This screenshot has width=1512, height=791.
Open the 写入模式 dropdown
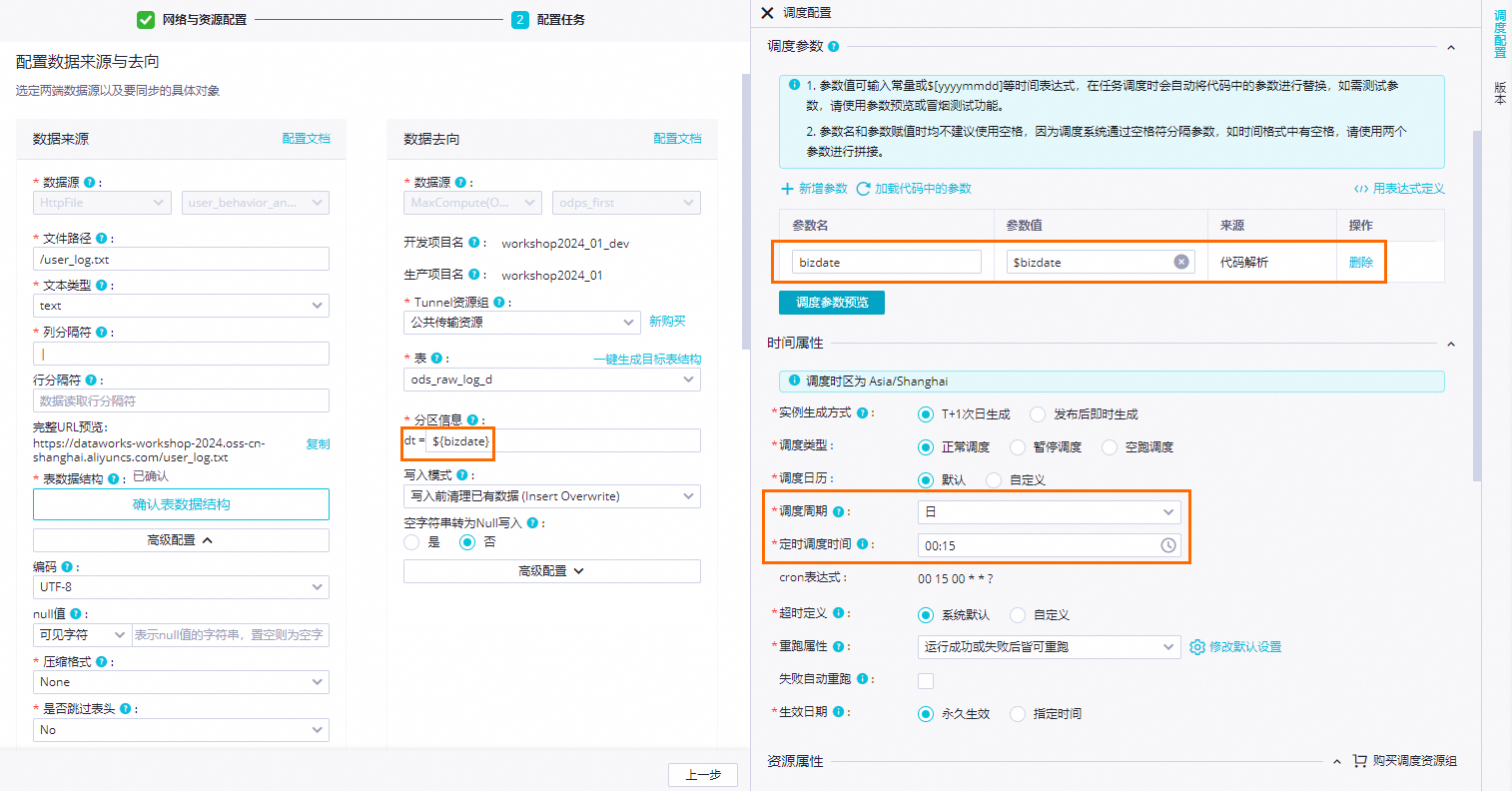tap(552, 496)
